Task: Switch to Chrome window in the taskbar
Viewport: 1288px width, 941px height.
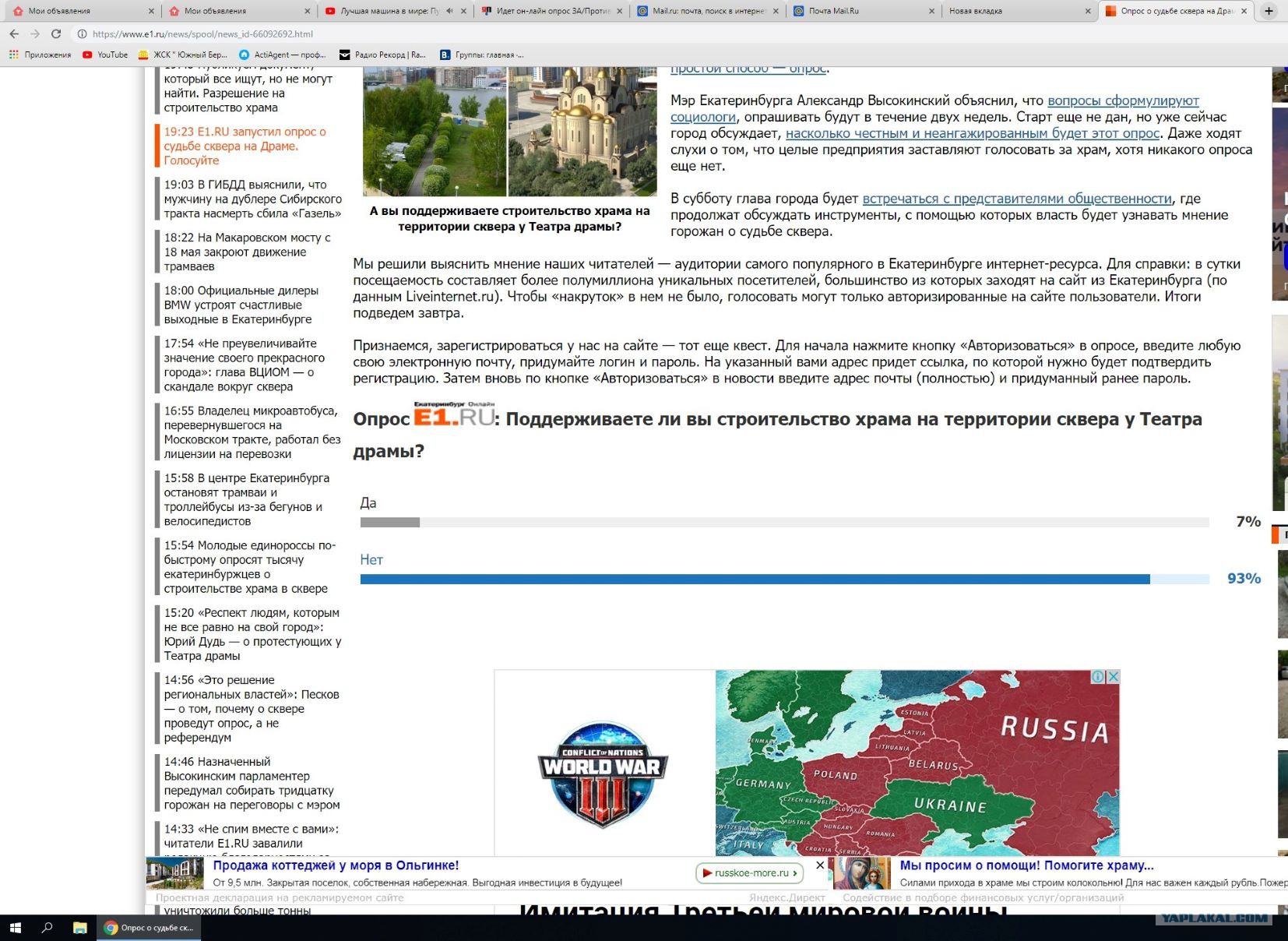Action: pos(149,928)
